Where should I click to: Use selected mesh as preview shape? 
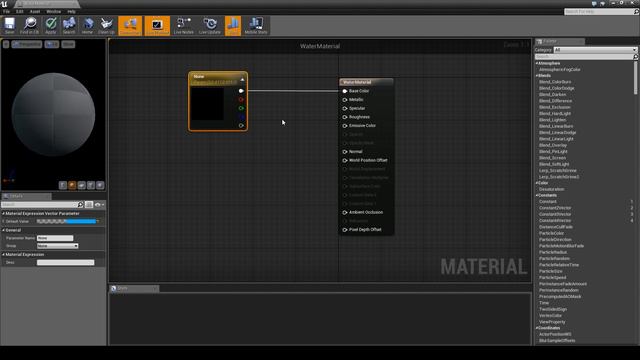click(100, 185)
